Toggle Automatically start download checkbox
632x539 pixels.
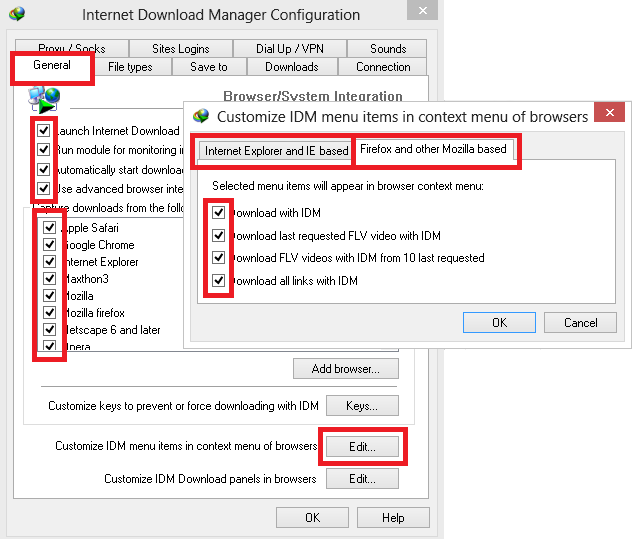pyautogui.click(x=44, y=169)
